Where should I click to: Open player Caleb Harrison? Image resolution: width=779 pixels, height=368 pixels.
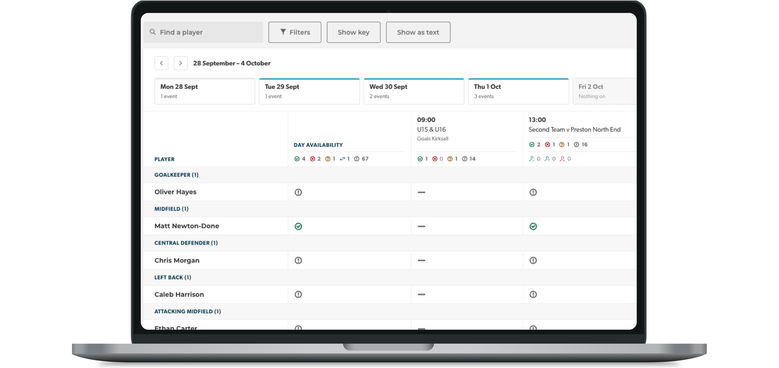[x=179, y=294]
